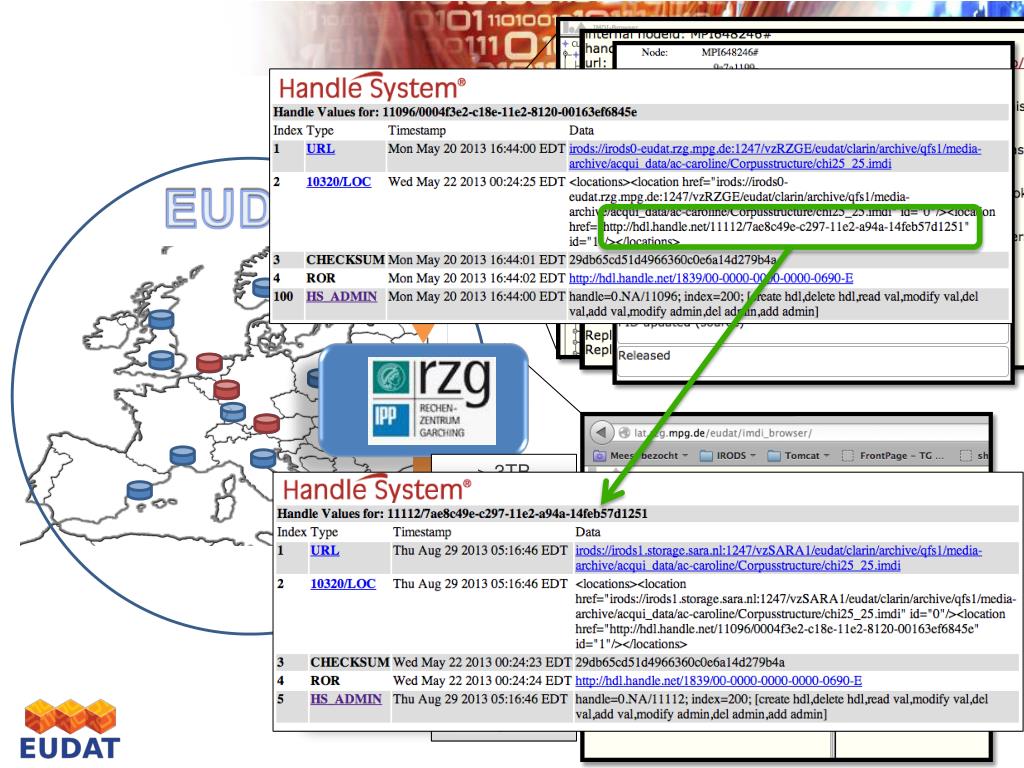Click Handle System logo in 11096 window
The image size is (1024, 768).
pyautogui.click(x=372, y=88)
